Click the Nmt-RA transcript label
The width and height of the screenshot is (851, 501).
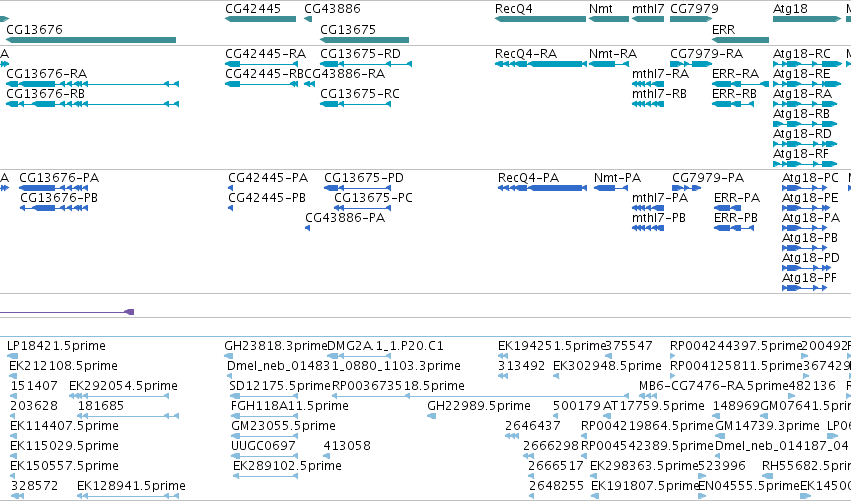[x=613, y=54]
